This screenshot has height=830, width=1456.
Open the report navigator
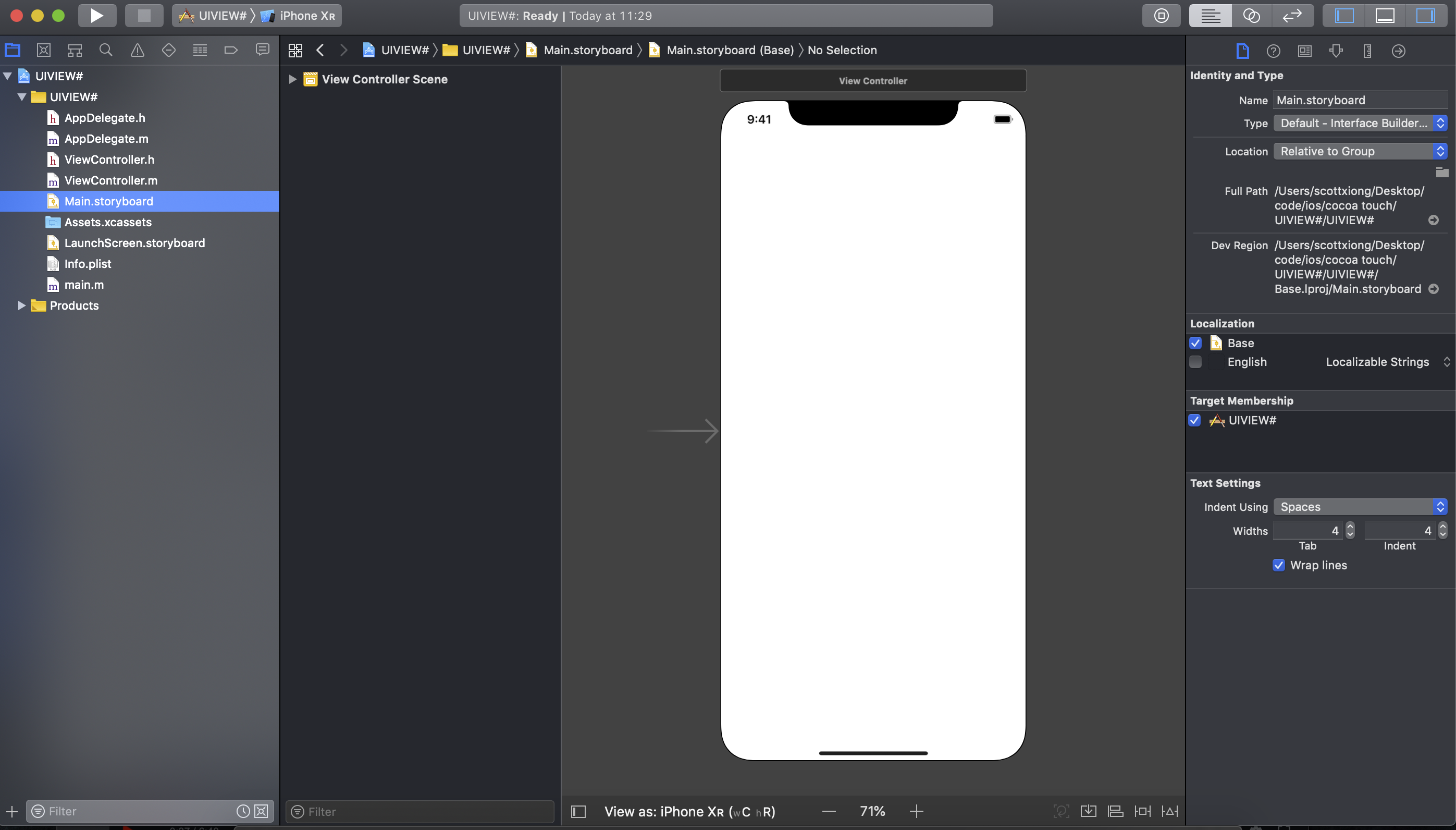click(262, 50)
